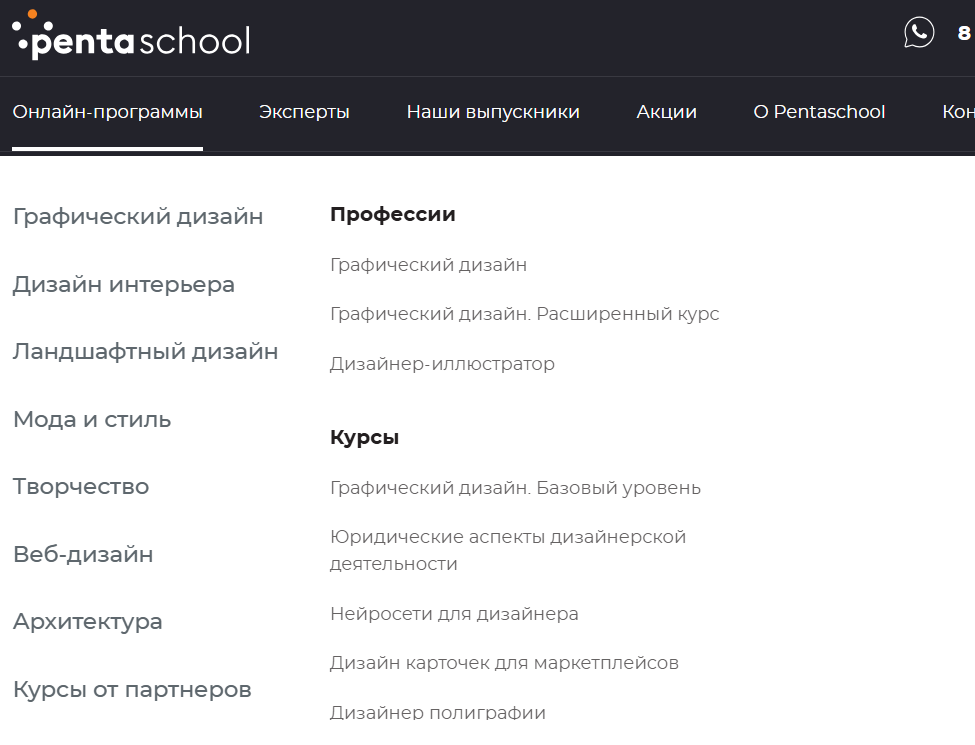Open the Наши выпускники navigation item
The height and width of the screenshot is (745, 975).
pyautogui.click(x=493, y=112)
